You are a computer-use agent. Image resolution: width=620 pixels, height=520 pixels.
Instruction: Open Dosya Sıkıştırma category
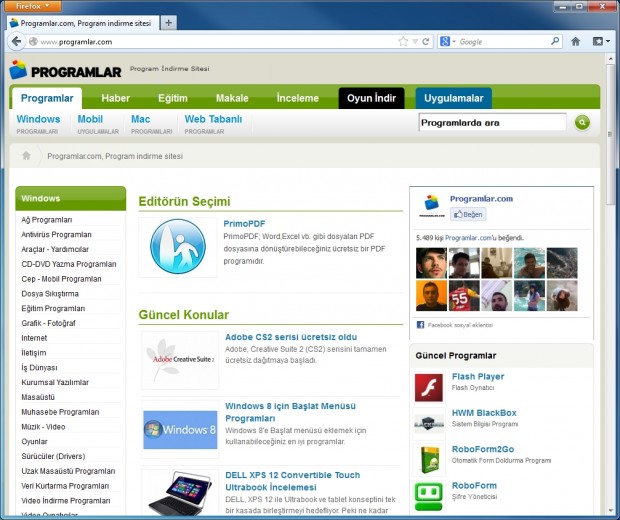coord(50,293)
